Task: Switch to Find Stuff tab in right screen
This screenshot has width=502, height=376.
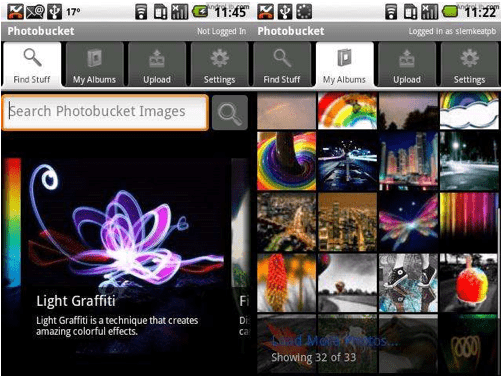Action: point(282,65)
